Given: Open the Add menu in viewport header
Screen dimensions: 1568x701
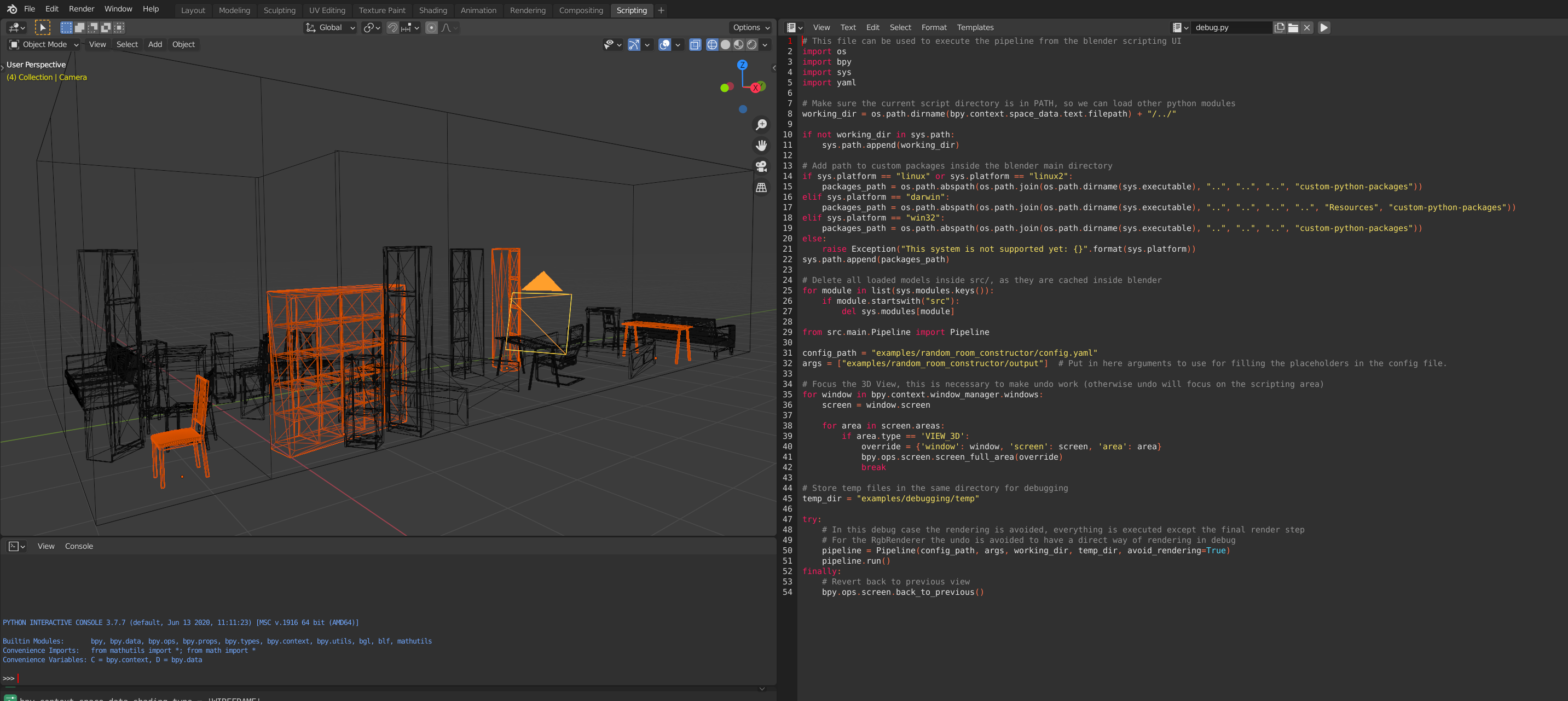Looking at the screenshot, I should [x=155, y=44].
